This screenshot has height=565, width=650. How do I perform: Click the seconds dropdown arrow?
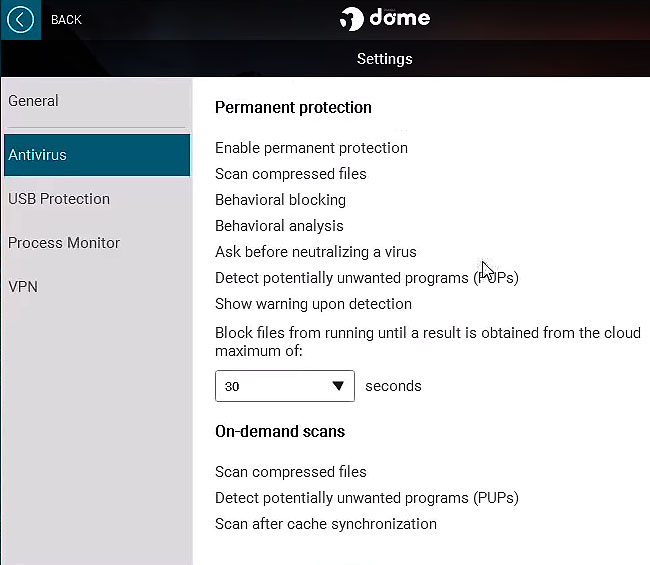click(x=338, y=386)
